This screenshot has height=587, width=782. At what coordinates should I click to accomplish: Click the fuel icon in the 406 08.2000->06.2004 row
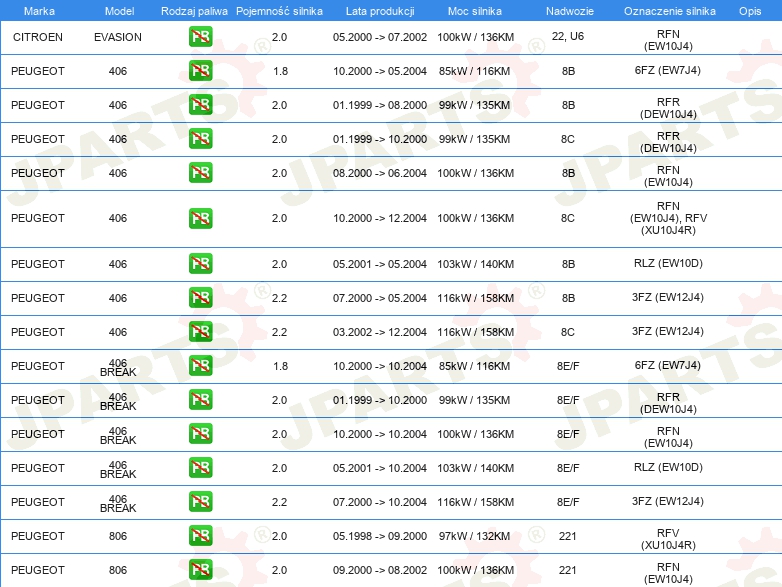point(200,173)
